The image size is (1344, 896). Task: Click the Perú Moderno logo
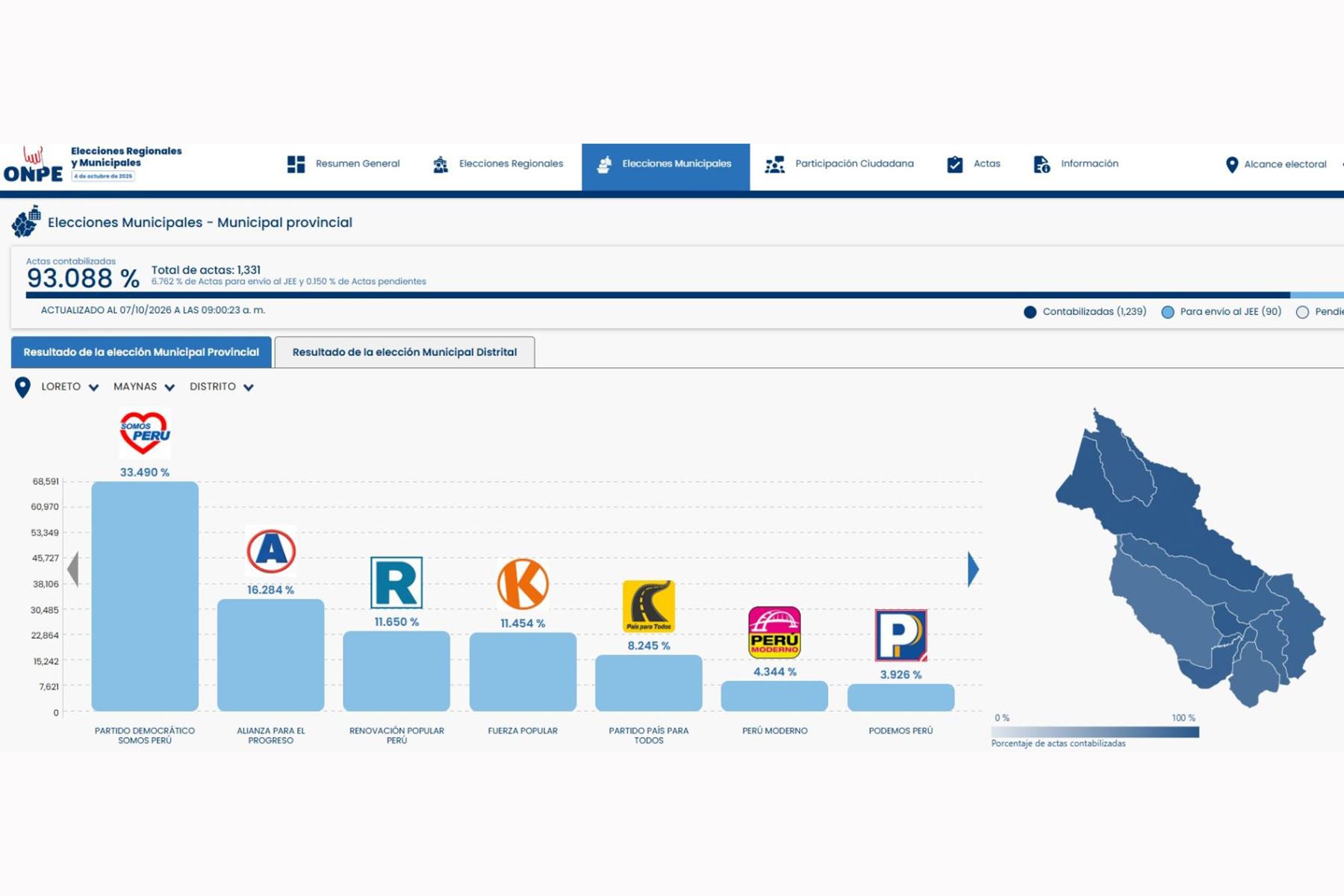coord(774,632)
